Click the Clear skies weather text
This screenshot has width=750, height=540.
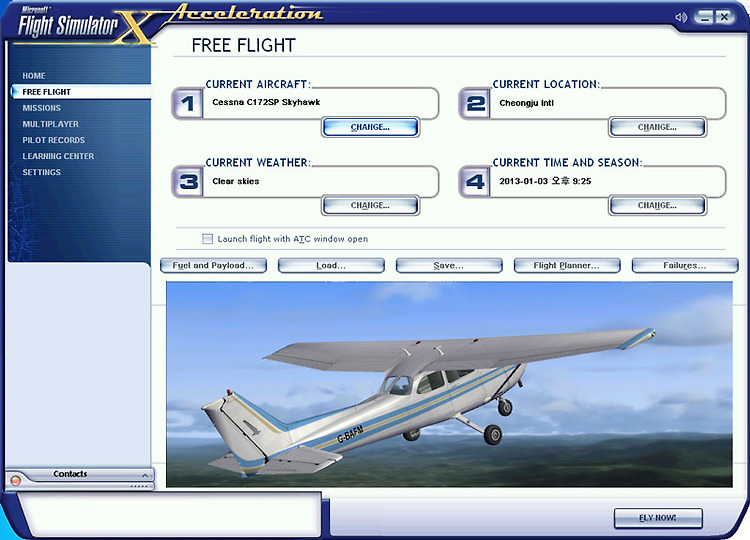pos(235,181)
